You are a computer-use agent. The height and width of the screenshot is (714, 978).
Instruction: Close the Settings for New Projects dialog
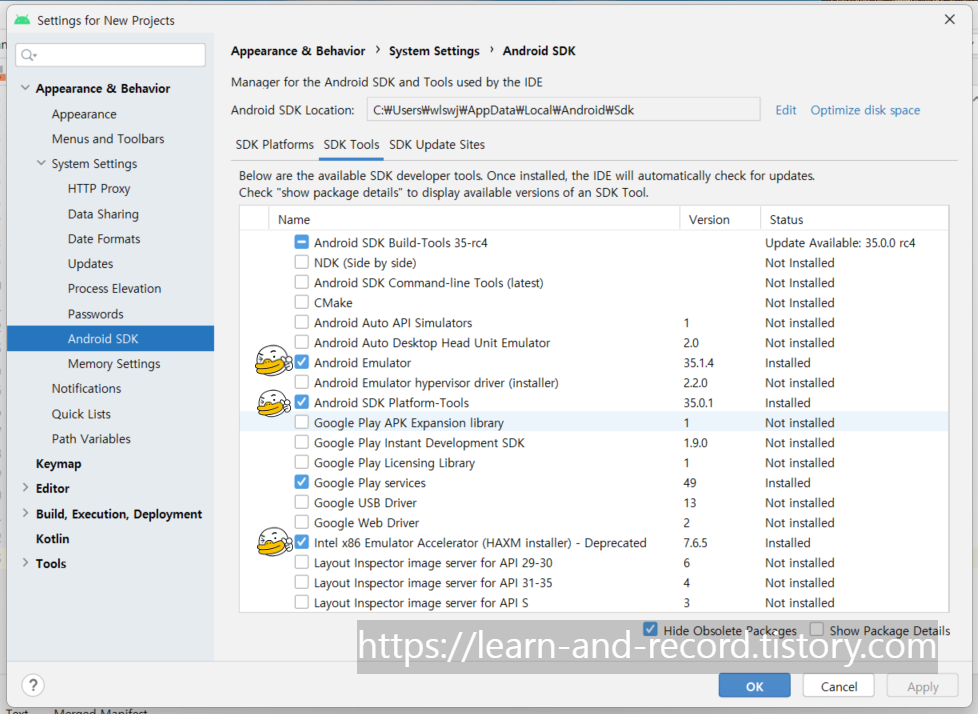pos(949,19)
